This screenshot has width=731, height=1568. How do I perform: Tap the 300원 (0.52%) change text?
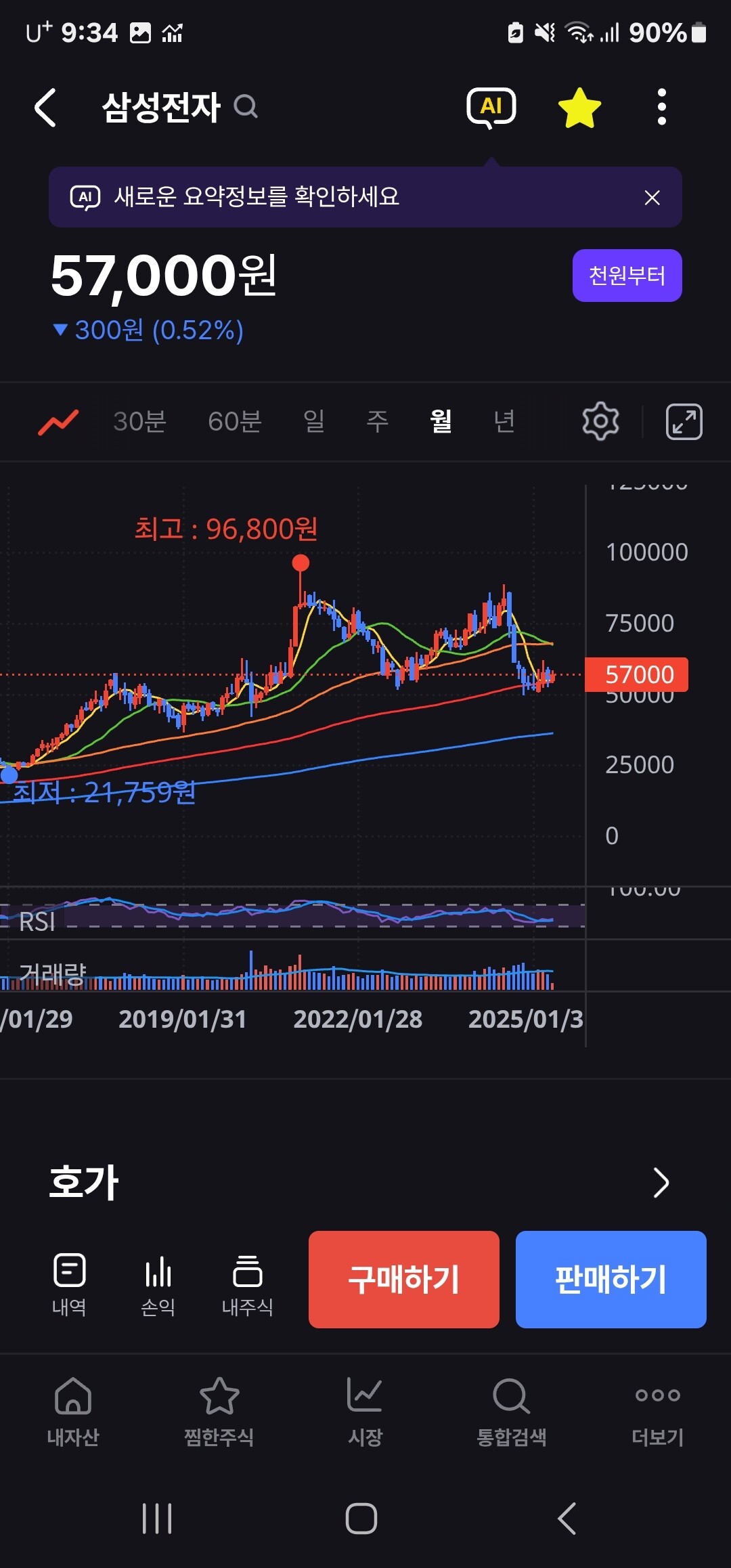click(x=158, y=330)
